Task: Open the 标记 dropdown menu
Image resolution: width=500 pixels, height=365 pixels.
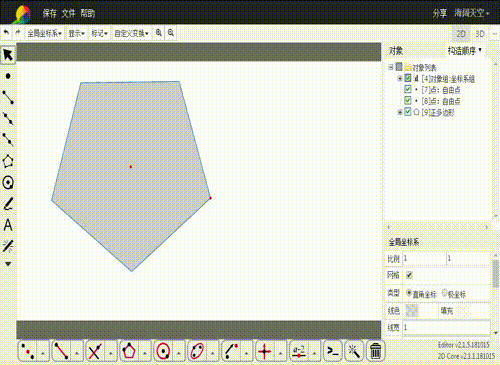Action: (99, 33)
